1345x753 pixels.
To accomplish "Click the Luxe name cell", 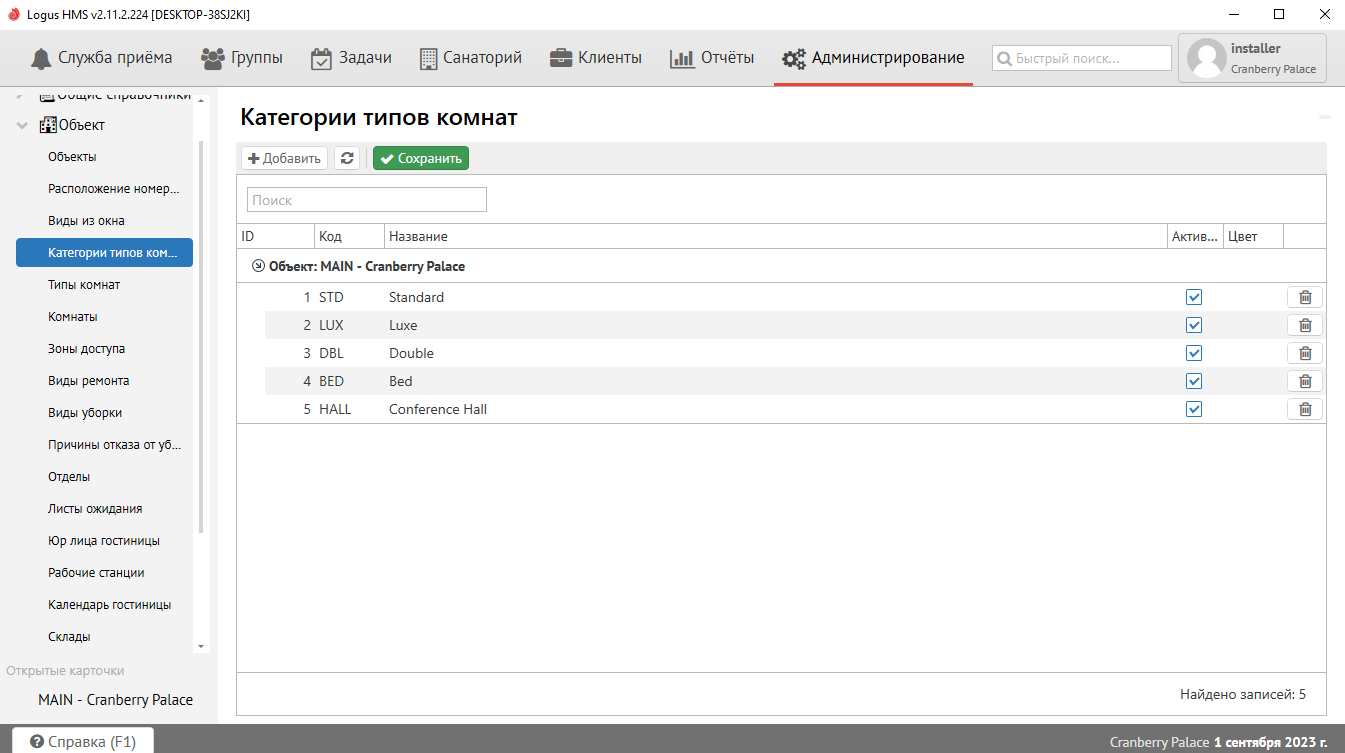I will point(776,325).
